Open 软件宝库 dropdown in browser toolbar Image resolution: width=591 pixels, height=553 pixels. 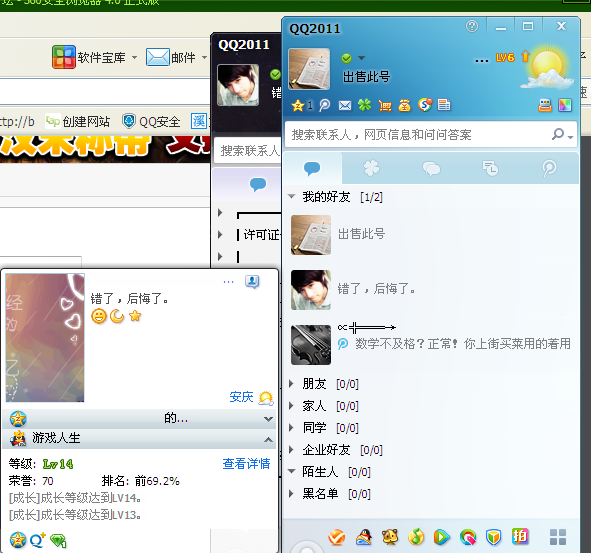coord(134,58)
